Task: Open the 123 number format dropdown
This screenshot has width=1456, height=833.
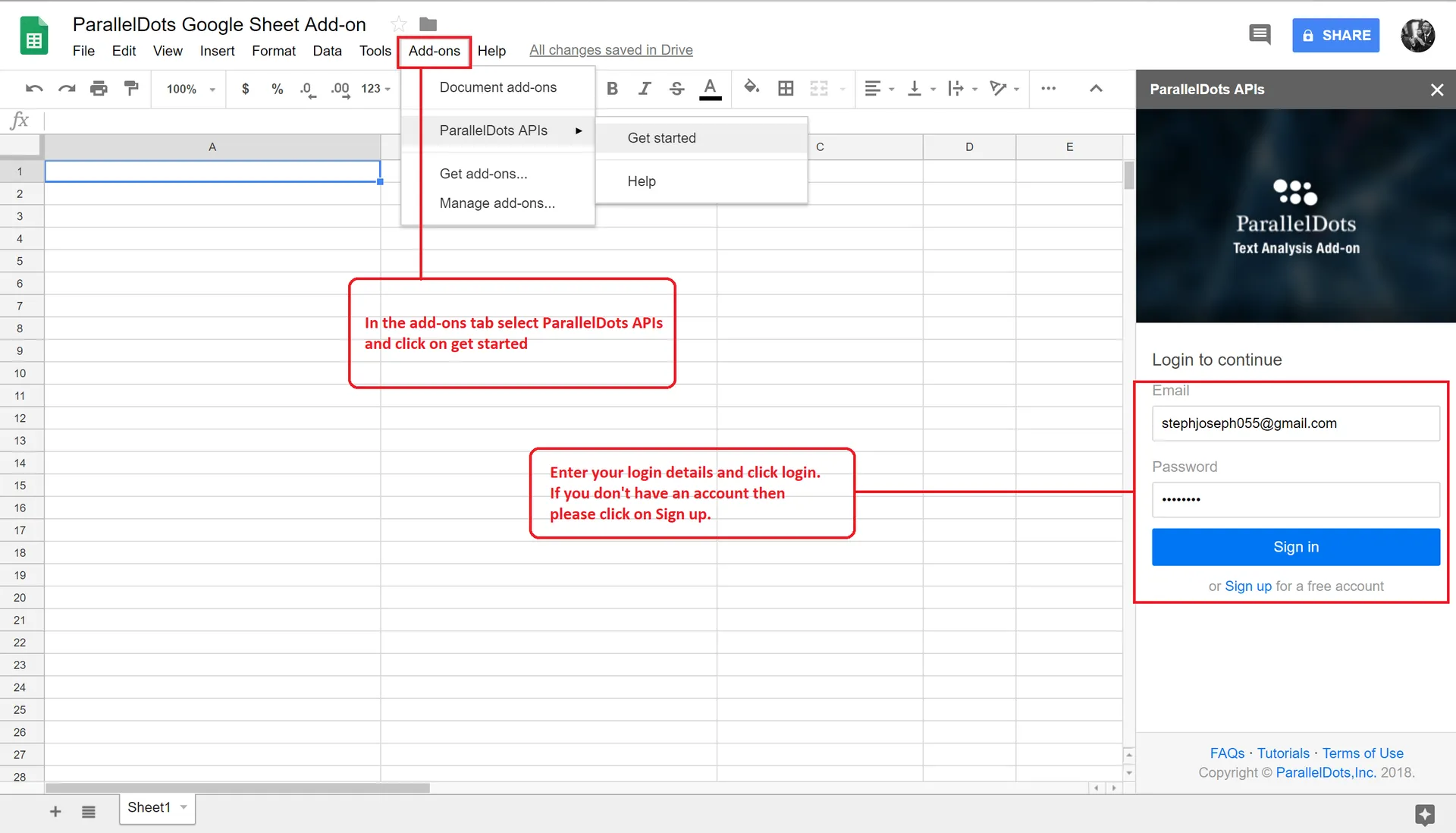Action: tap(375, 89)
